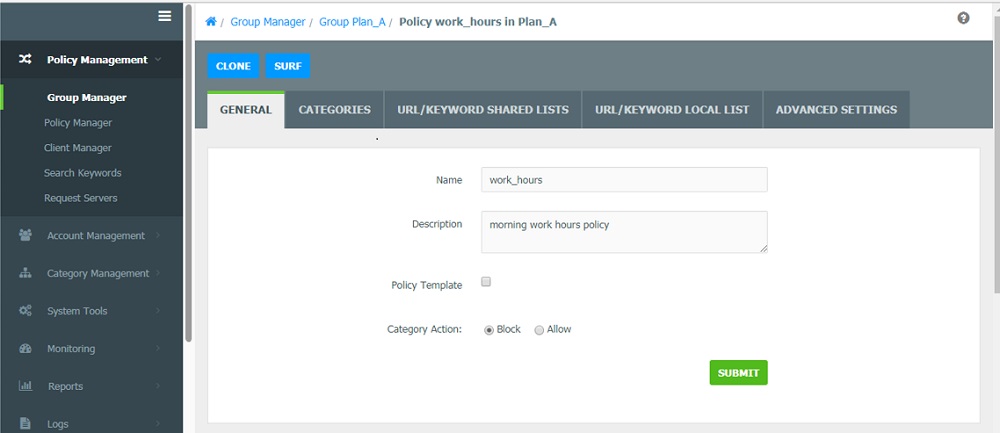Click the Surf button
1000x433 pixels.
point(288,66)
